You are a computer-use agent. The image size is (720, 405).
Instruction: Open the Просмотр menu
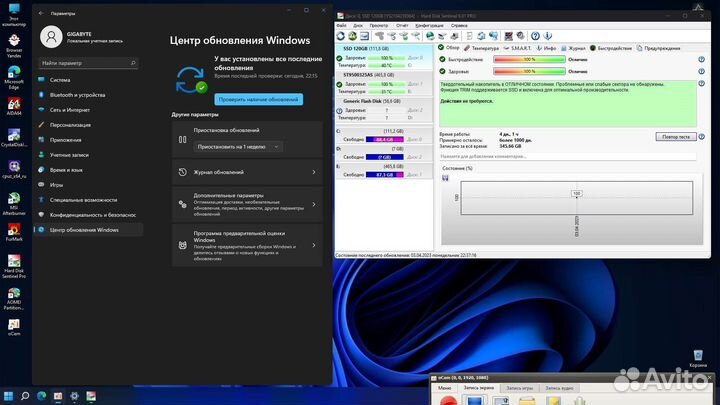click(x=379, y=26)
